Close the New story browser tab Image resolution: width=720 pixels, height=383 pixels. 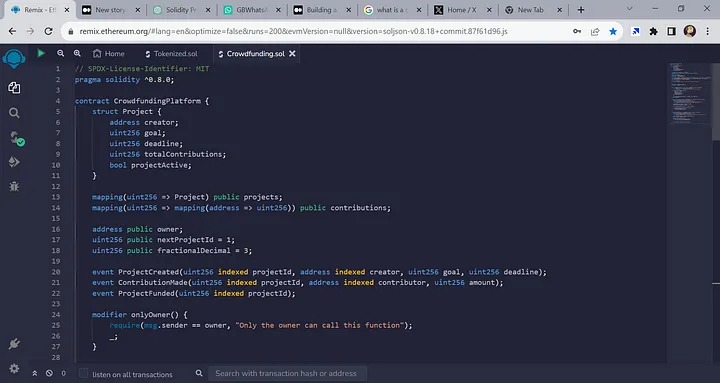138,10
